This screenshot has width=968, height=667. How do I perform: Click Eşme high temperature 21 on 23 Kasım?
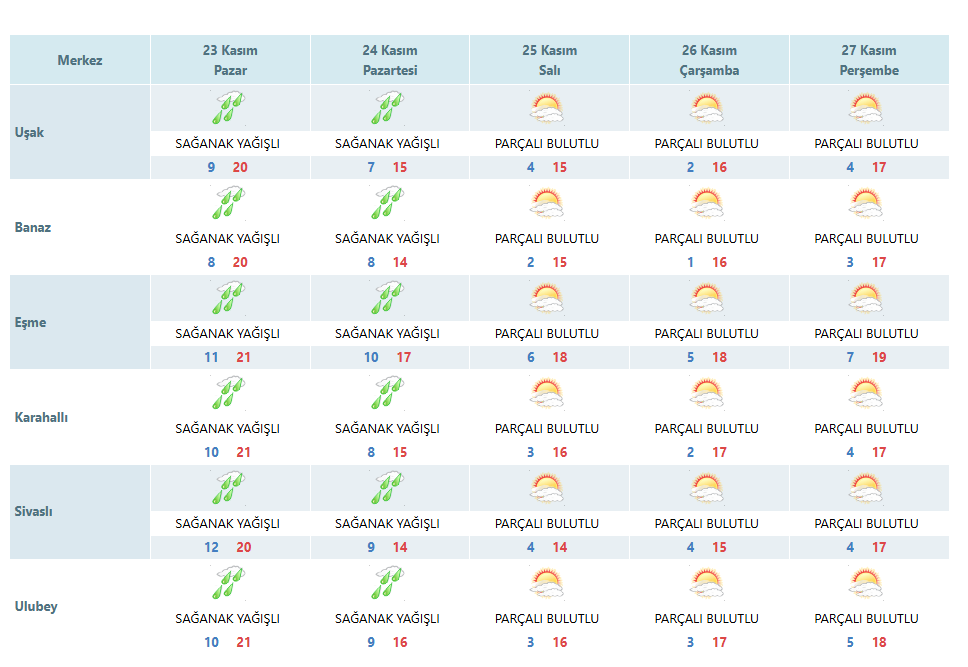[243, 358]
